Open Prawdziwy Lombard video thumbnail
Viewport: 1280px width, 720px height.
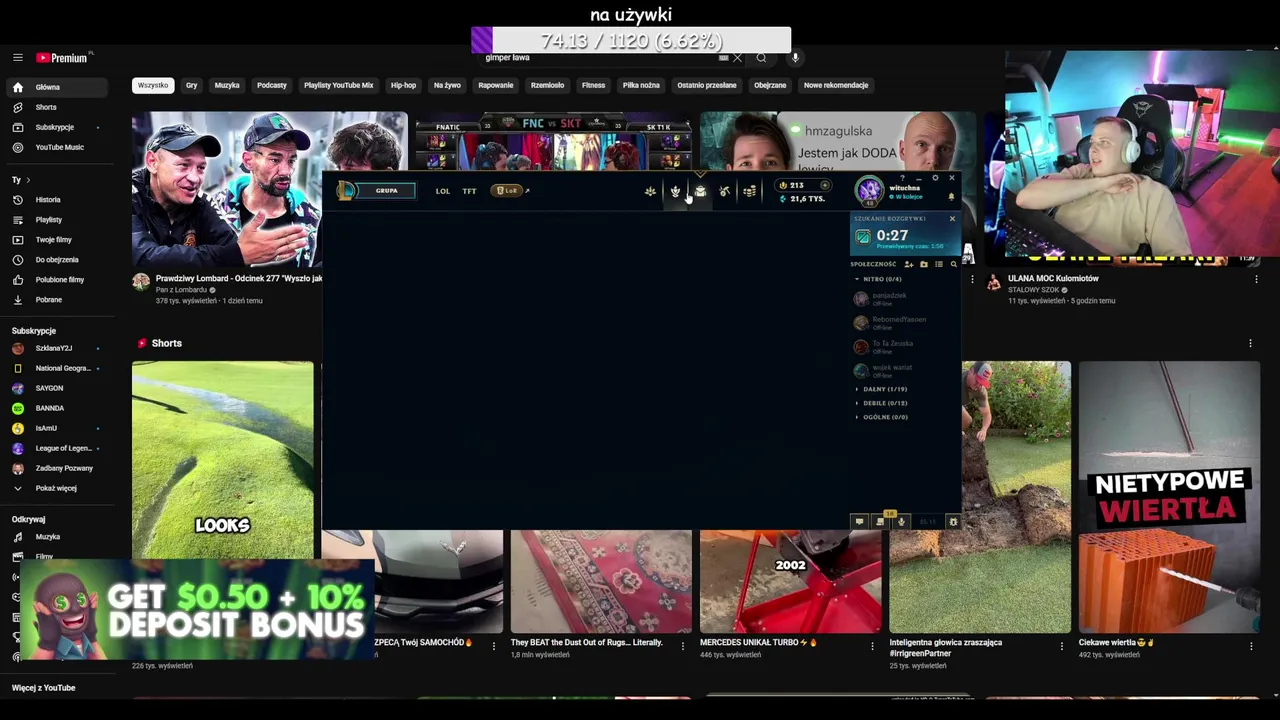(x=228, y=190)
